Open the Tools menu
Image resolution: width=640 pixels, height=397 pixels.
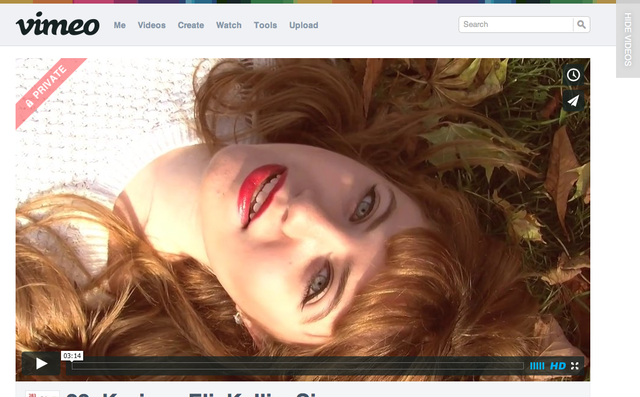click(265, 25)
